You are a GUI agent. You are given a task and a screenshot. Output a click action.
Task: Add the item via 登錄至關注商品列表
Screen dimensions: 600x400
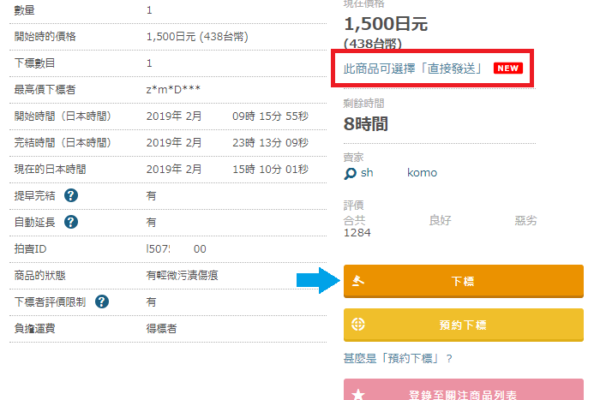[x=463, y=390]
